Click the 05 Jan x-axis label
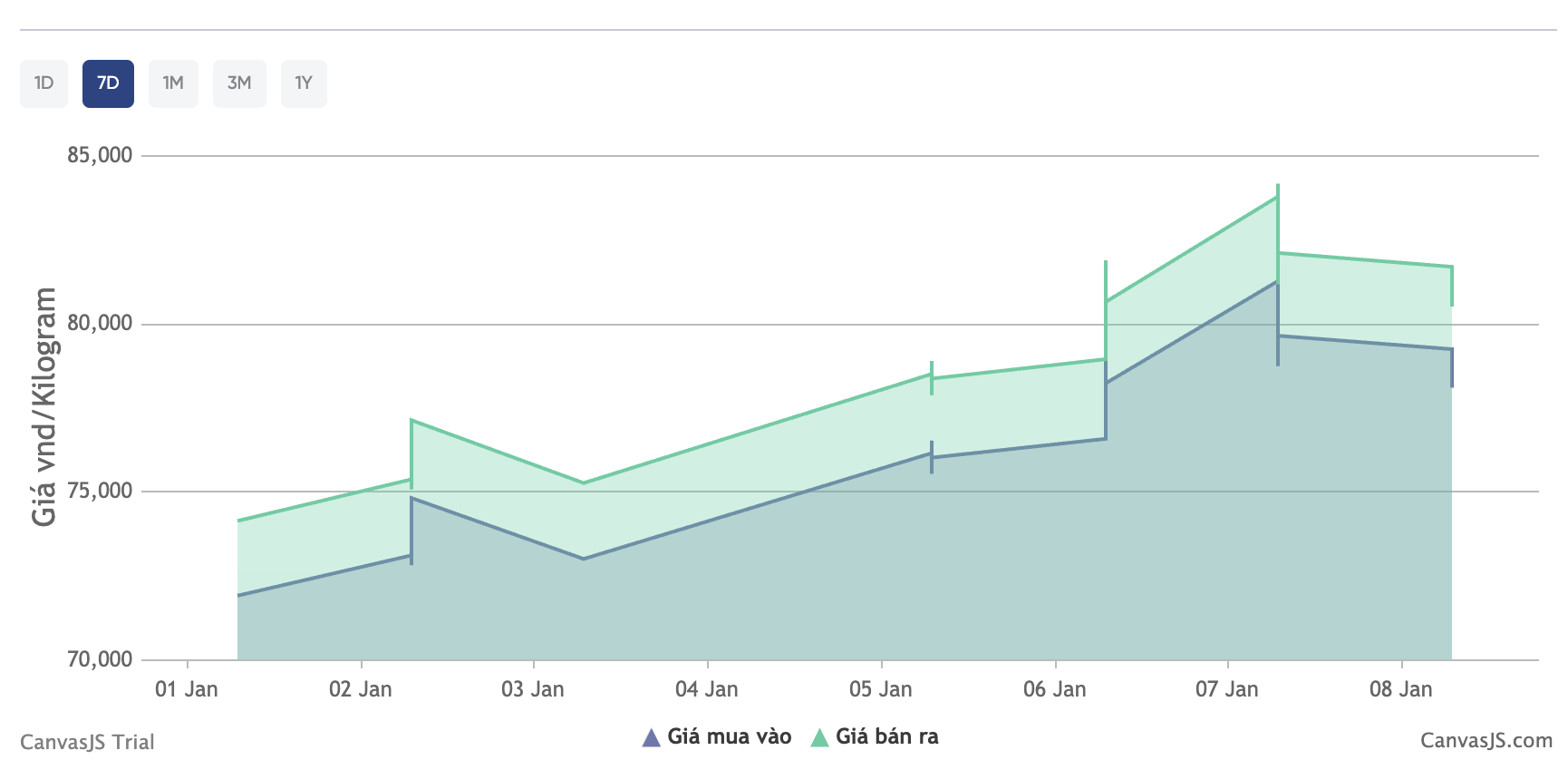This screenshot has width=1568, height=760. 880,689
